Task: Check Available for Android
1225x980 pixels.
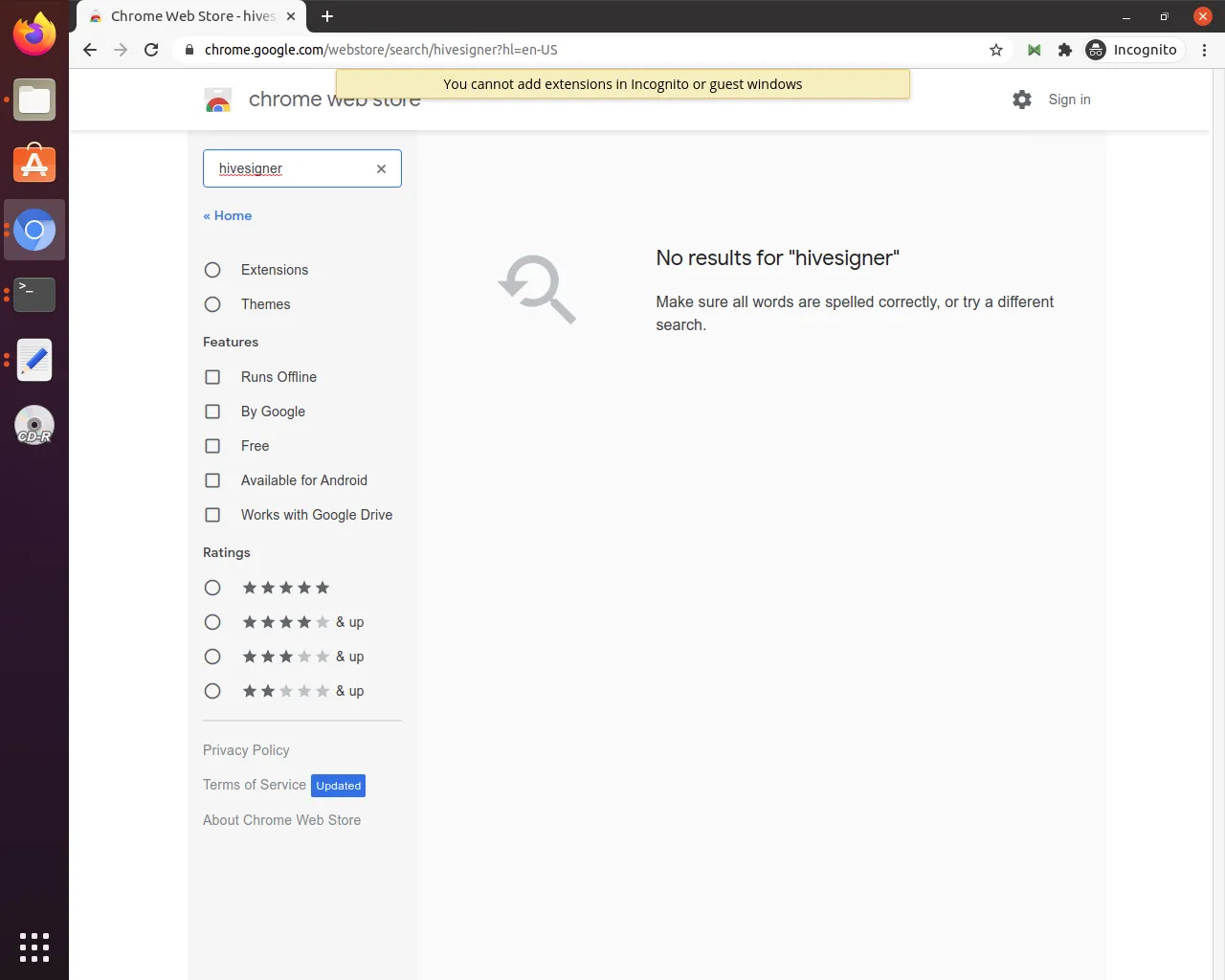Action: [x=212, y=480]
